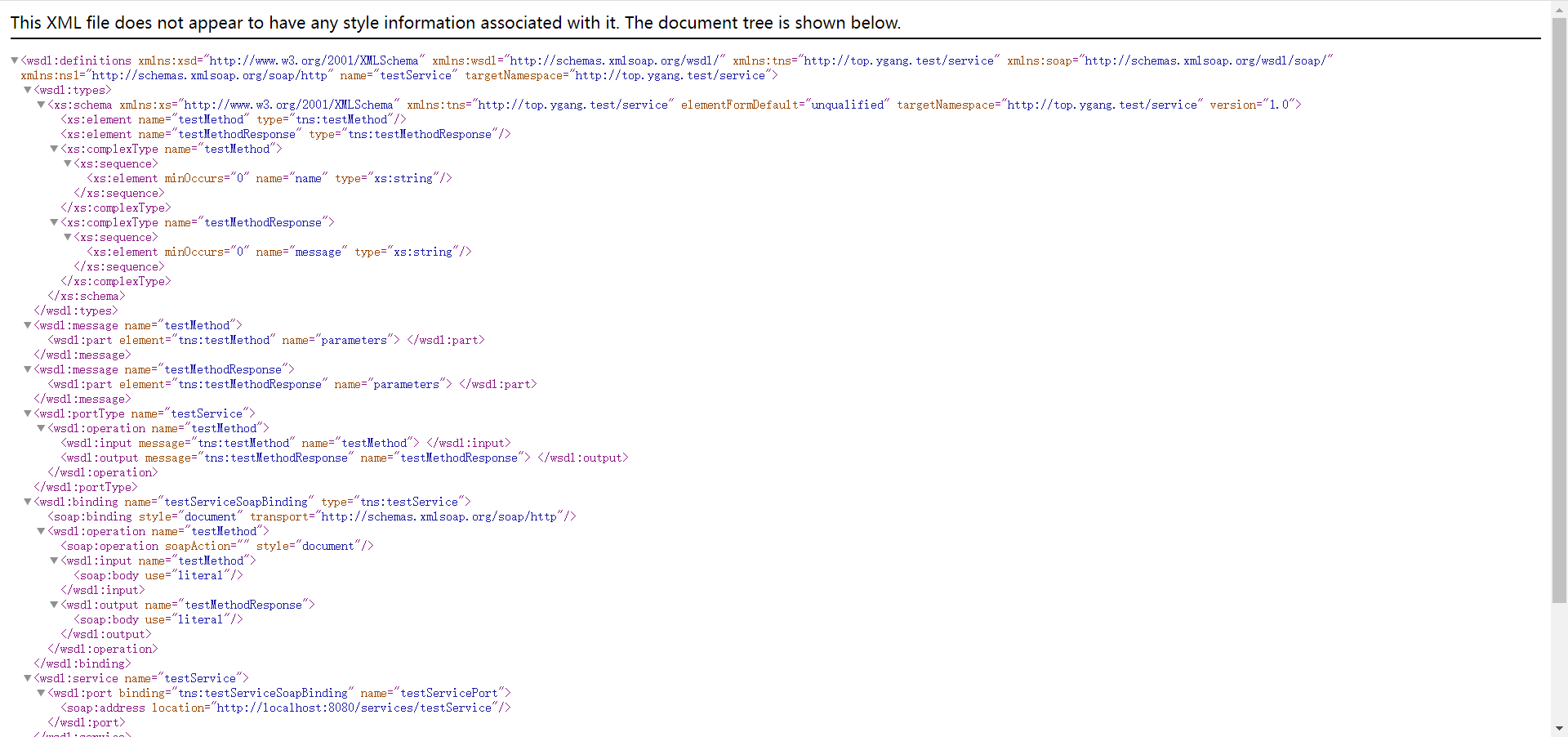The height and width of the screenshot is (737, 1568).
Task: Collapse wsdl:binding testServiceSoapBinding node
Action: 28,502
